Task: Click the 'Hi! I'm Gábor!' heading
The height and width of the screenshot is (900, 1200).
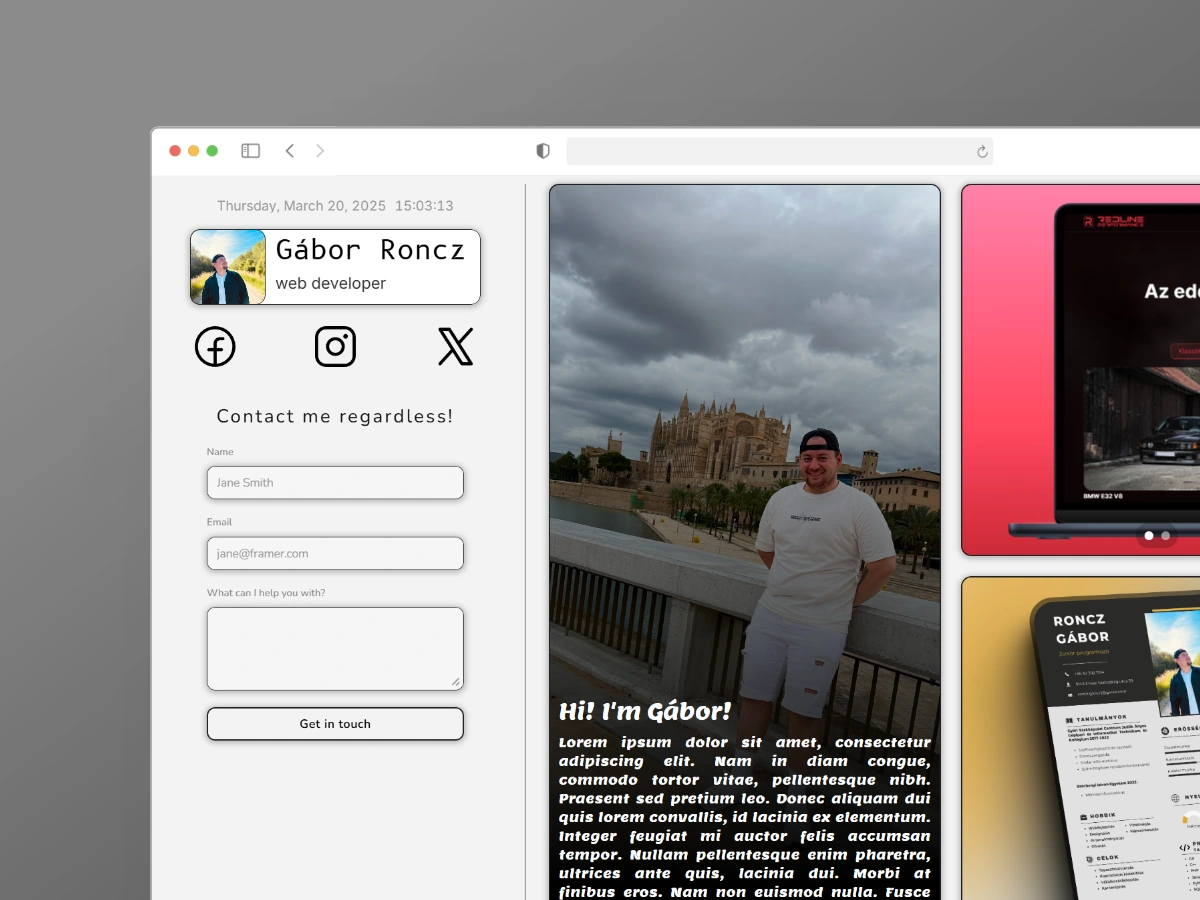Action: [645, 712]
